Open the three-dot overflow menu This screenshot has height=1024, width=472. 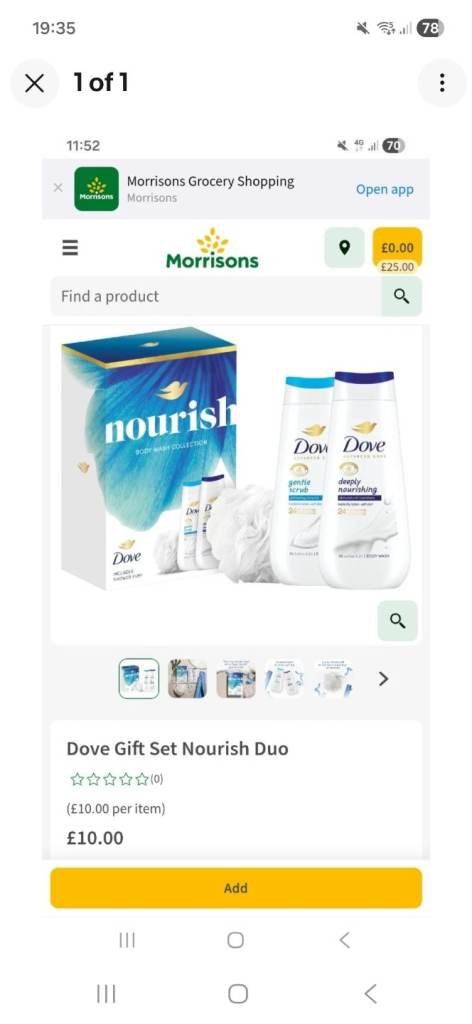click(x=442, y=83)
